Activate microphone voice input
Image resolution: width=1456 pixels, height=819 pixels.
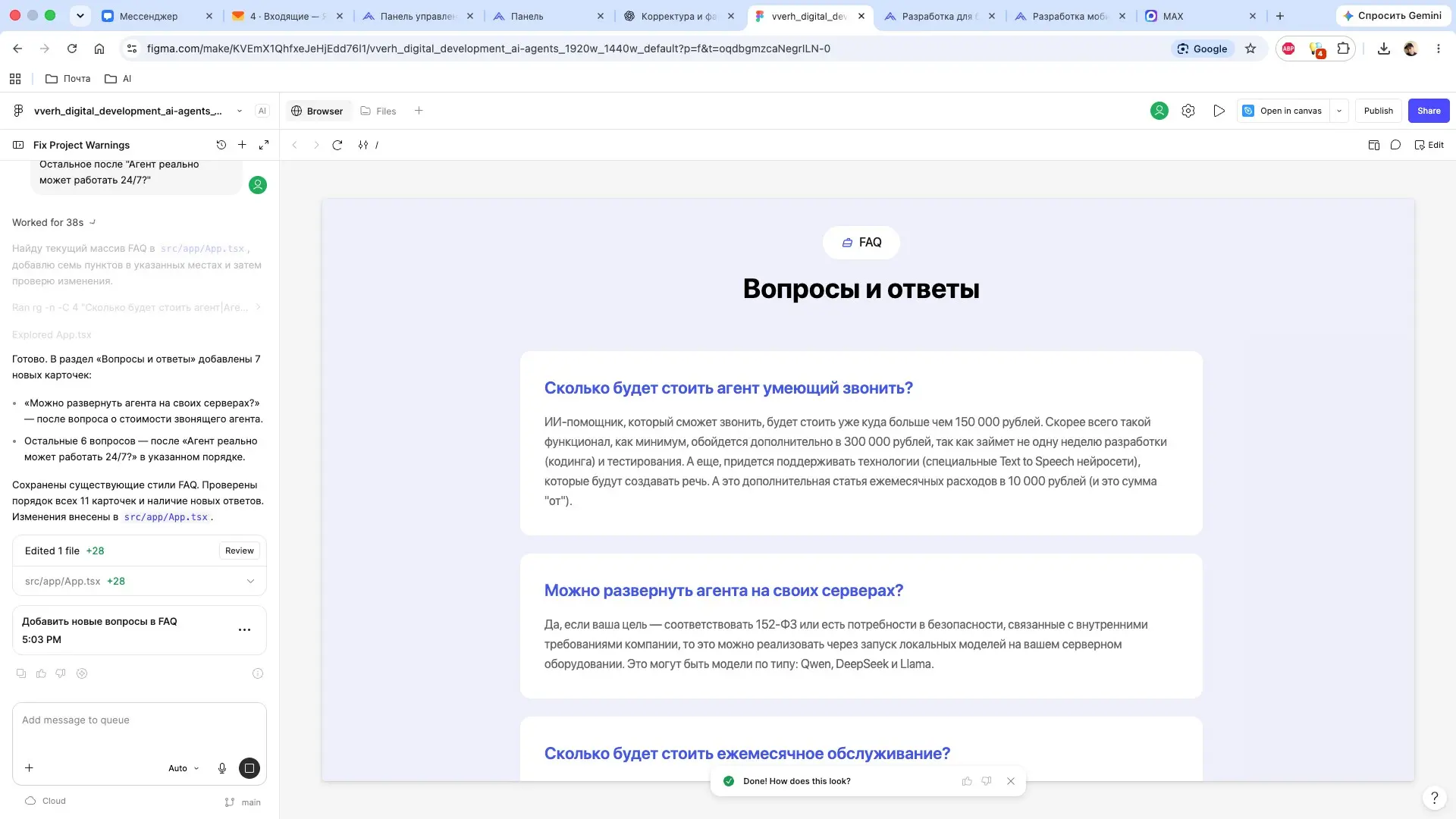click(222, 768)
